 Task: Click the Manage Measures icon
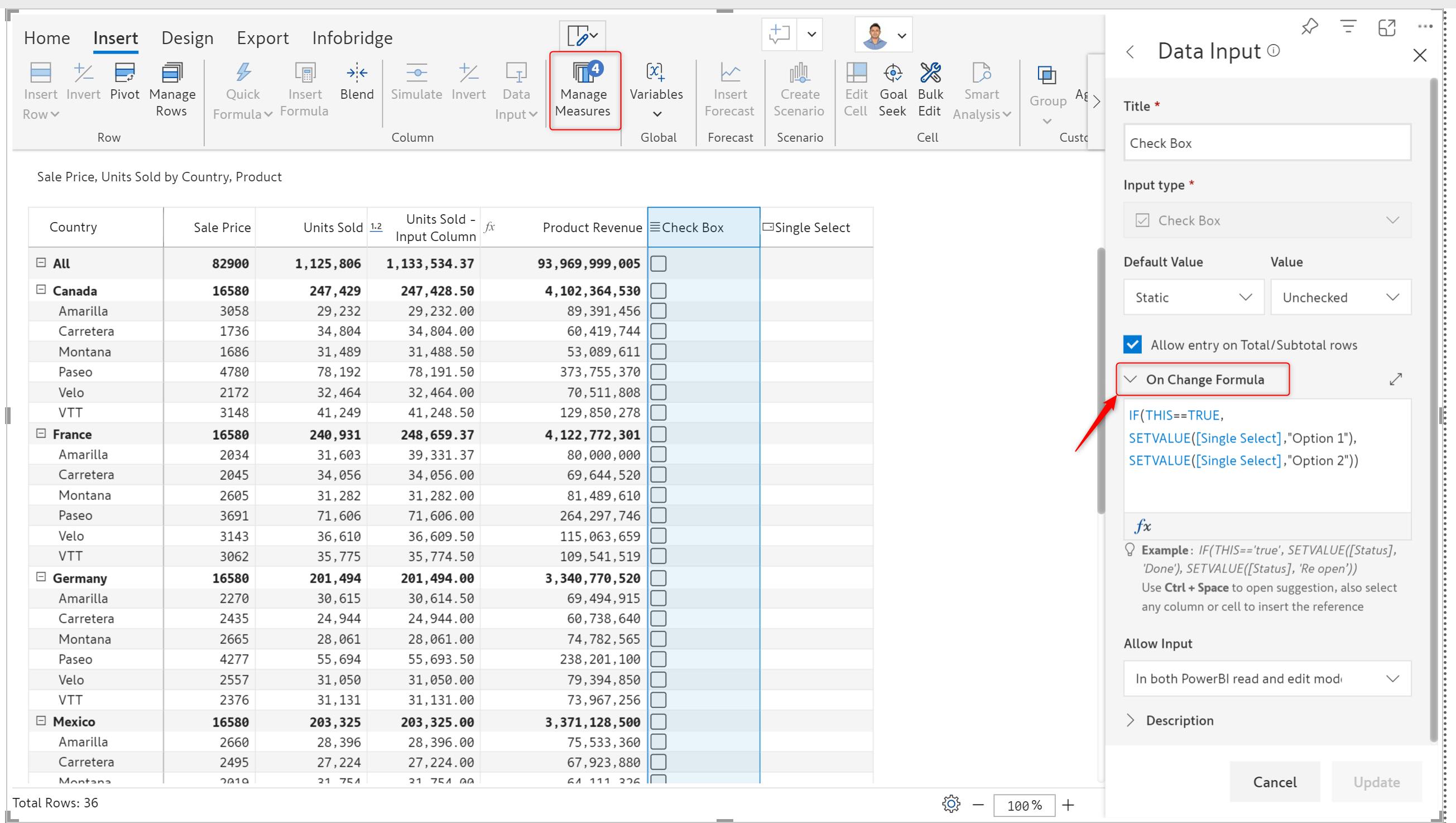pos(584,74)
